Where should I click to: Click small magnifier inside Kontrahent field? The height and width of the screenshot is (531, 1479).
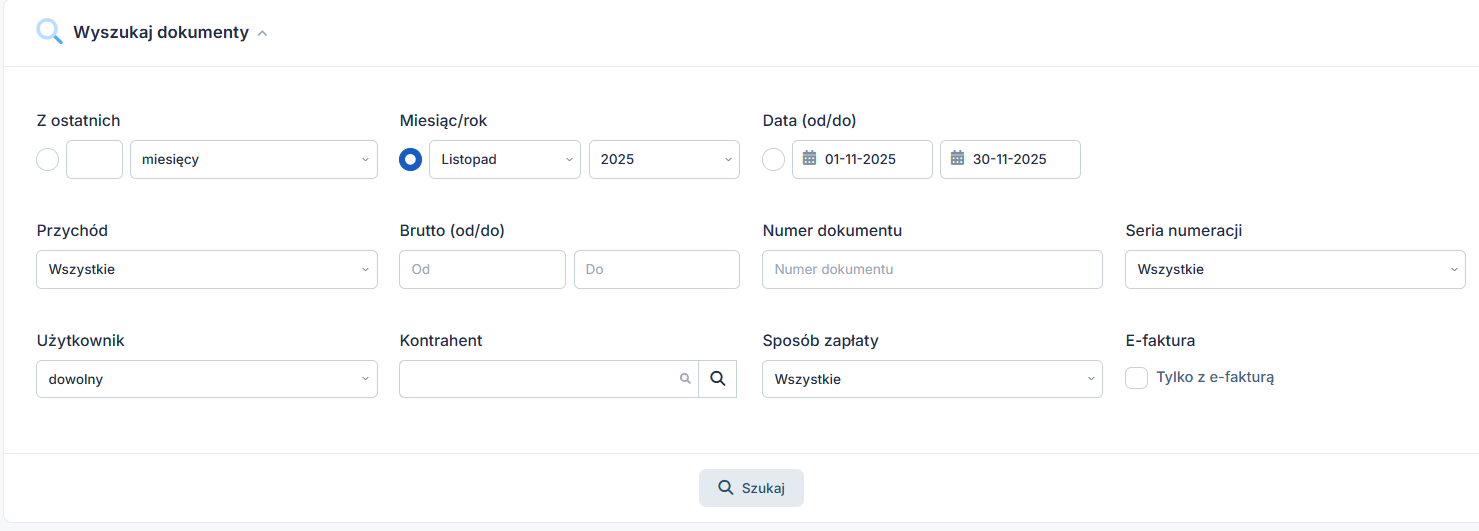[685, 379]
